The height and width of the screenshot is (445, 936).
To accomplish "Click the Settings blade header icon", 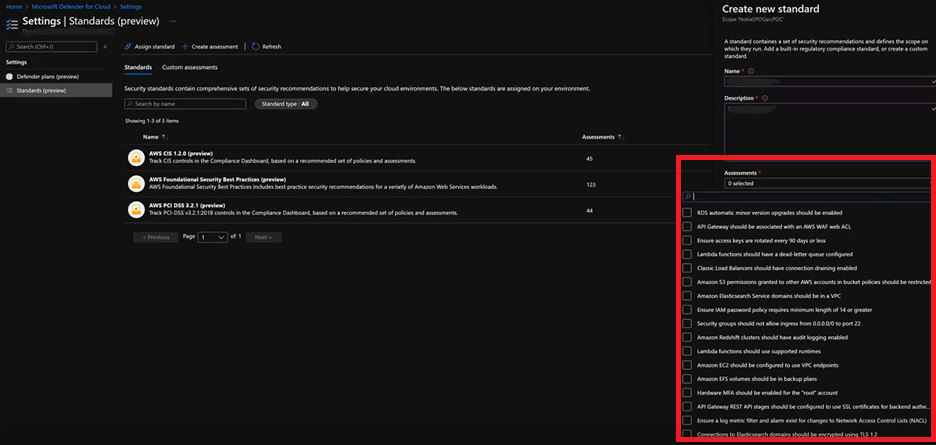I will pos(11,24).
